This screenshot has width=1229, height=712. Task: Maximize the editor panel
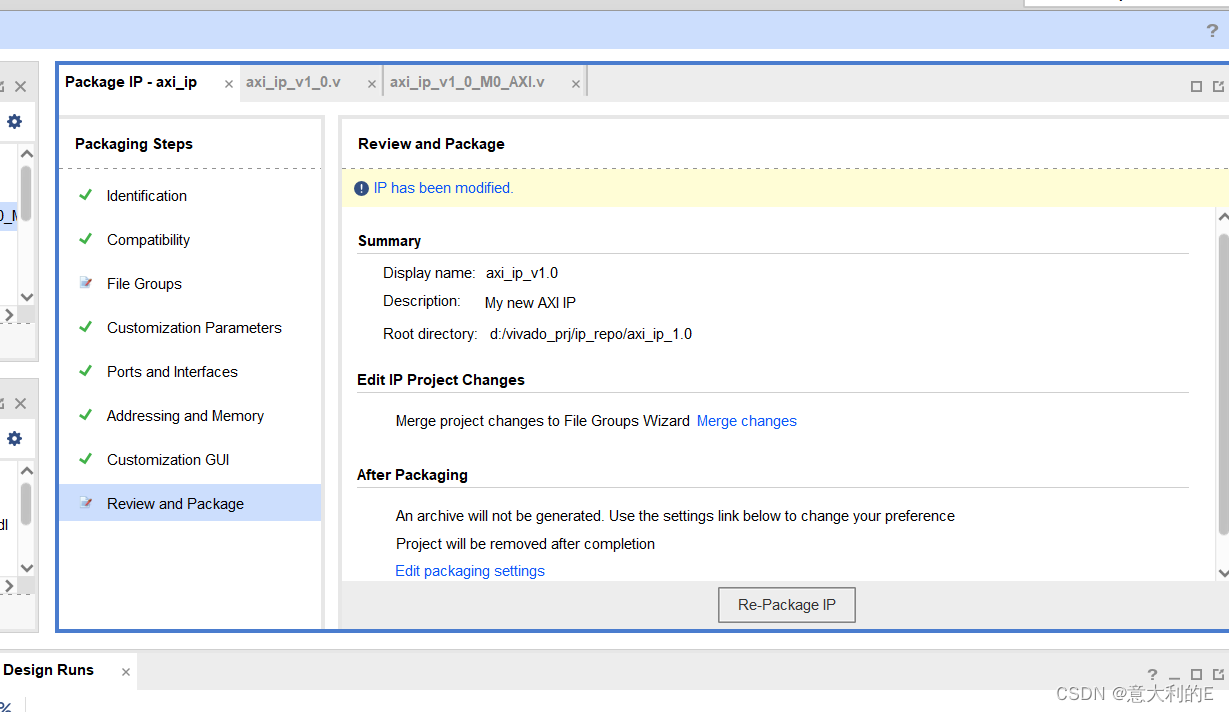click(1196, 86)
